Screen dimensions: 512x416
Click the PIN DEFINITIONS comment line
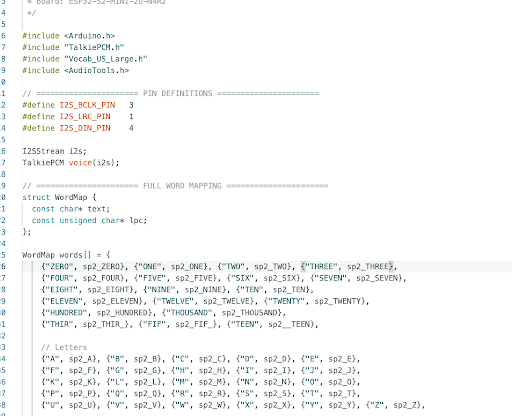pos(171,93)
